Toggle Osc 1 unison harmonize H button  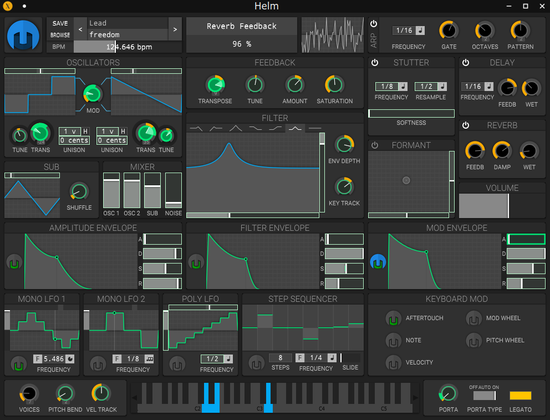(85, 131)
